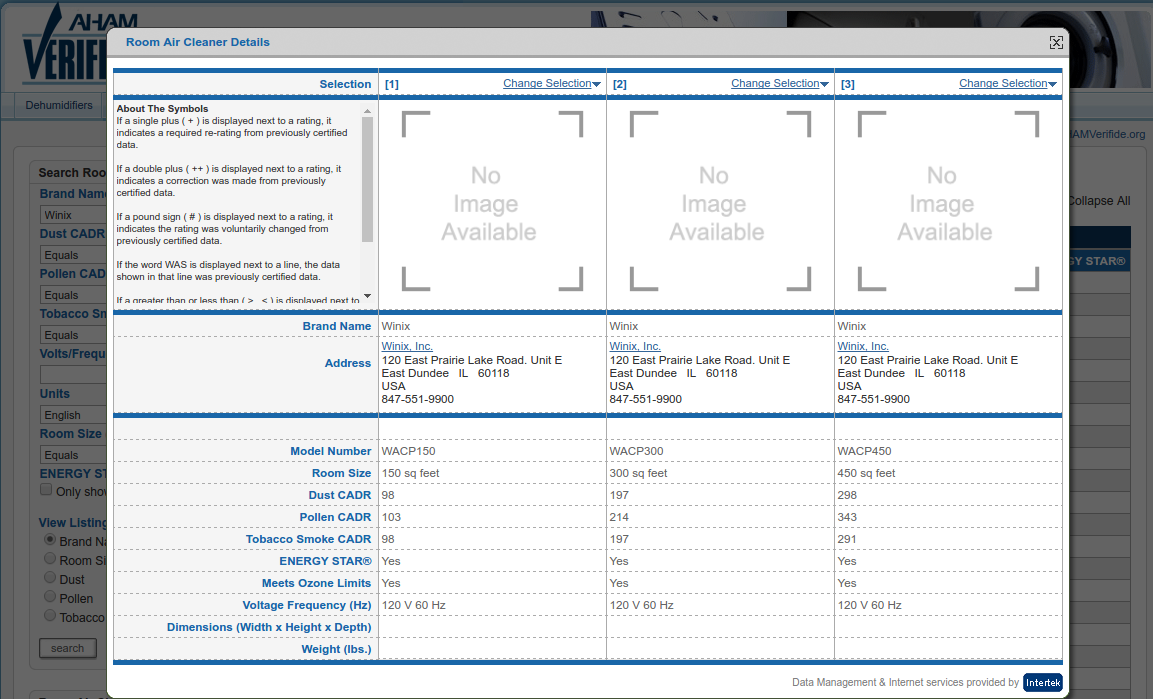This screenshot has width=1153, height=699.
Task: Focus the Brand Name field containing Winix
Action: 74,215
